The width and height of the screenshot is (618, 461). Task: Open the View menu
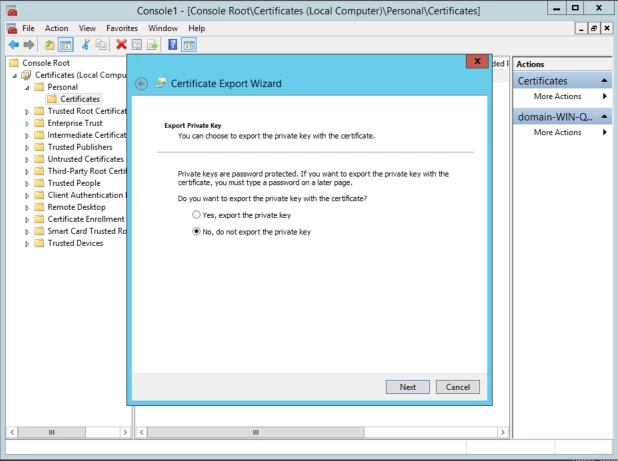pos(87,28)
